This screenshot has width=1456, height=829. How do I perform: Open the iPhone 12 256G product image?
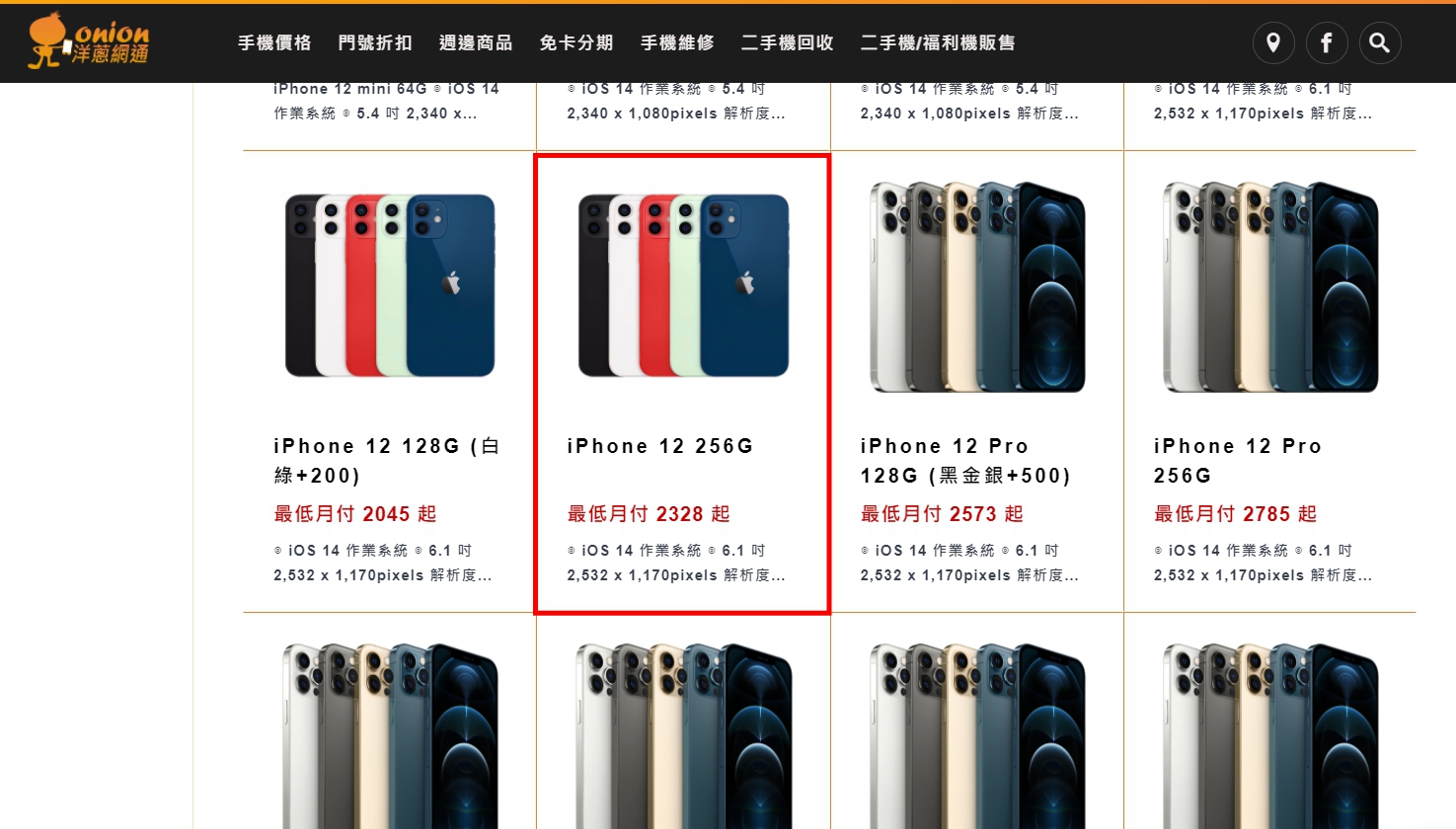click(683, 285)
